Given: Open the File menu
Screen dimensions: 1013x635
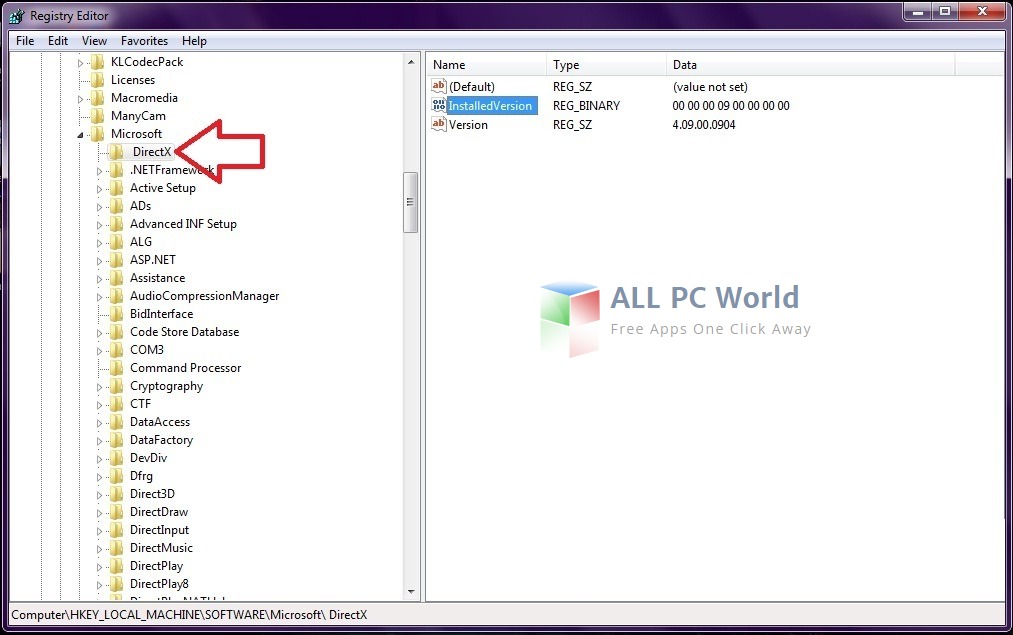Looking at the screenshot, I should [25, 41].
